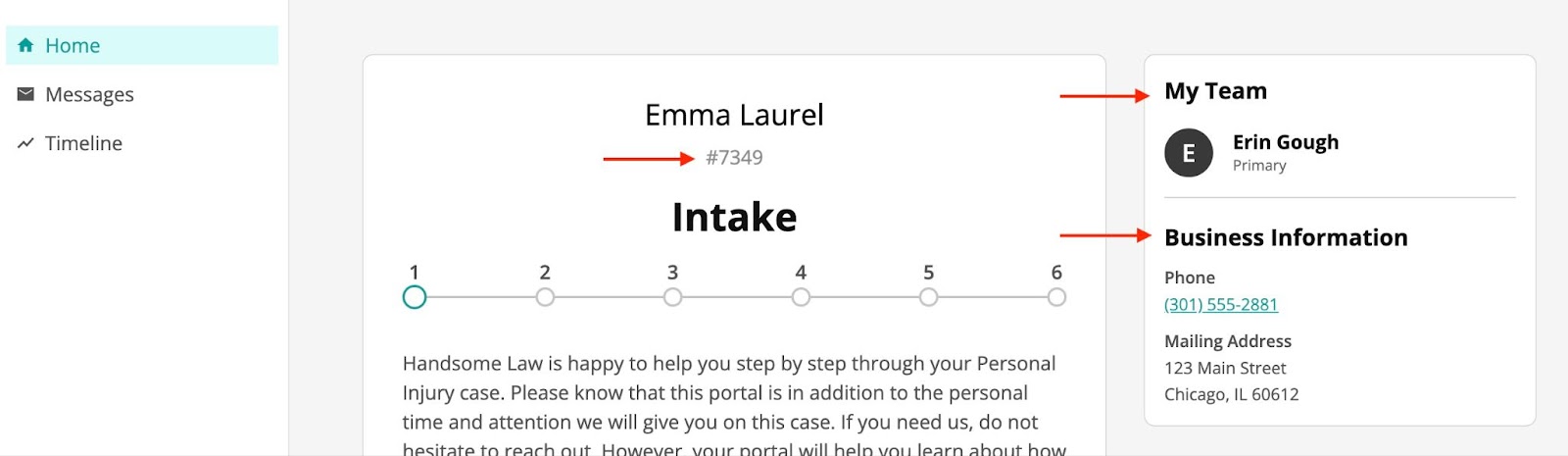Image resolution: width=1568 pixels, height=456 pixels.
Task: Click the Emma Laurel client name
Action: pos(734,115)
